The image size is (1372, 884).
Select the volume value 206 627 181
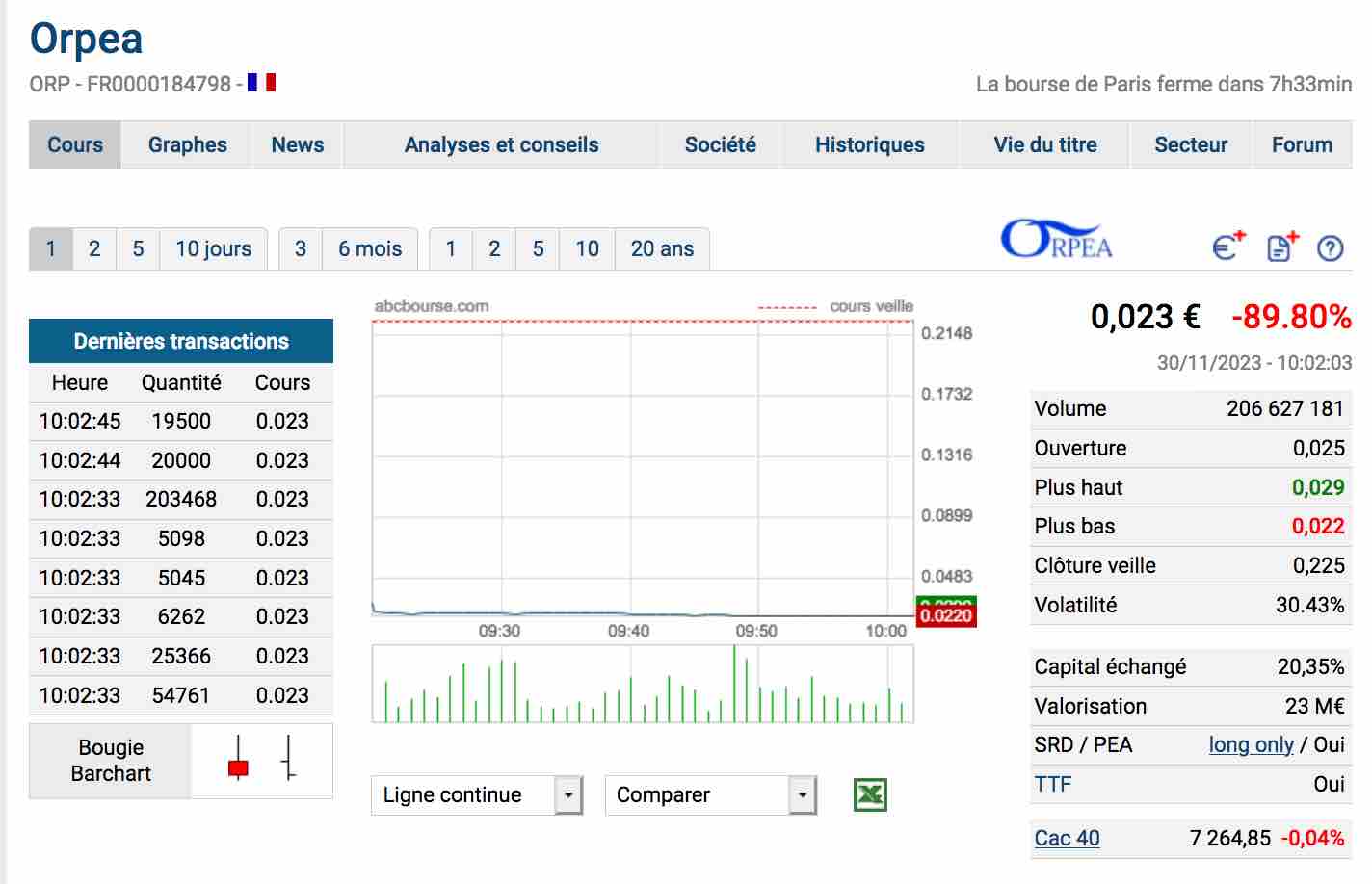(x=1285, y=408)
